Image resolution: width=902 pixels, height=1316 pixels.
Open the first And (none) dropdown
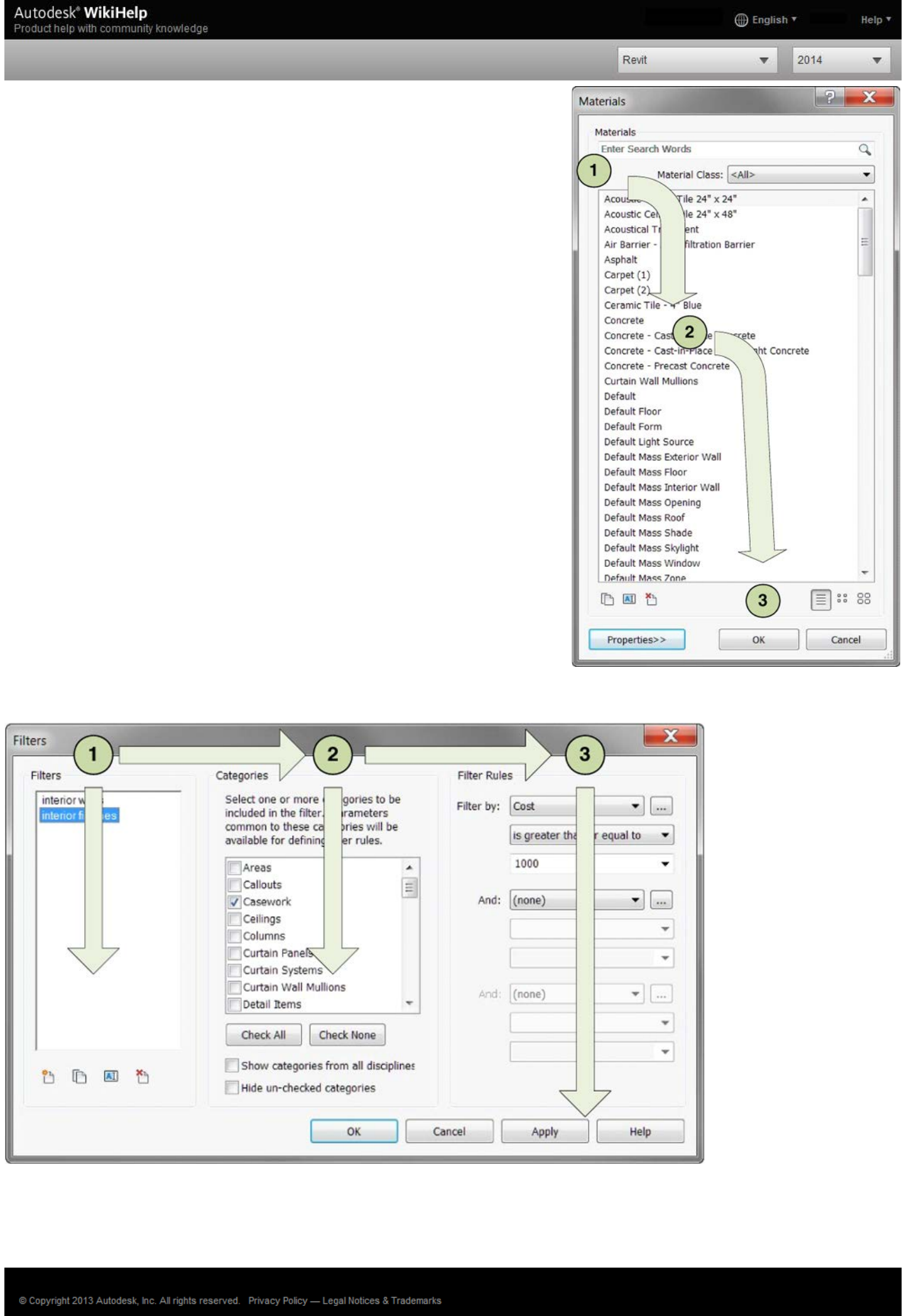(577, 901)
